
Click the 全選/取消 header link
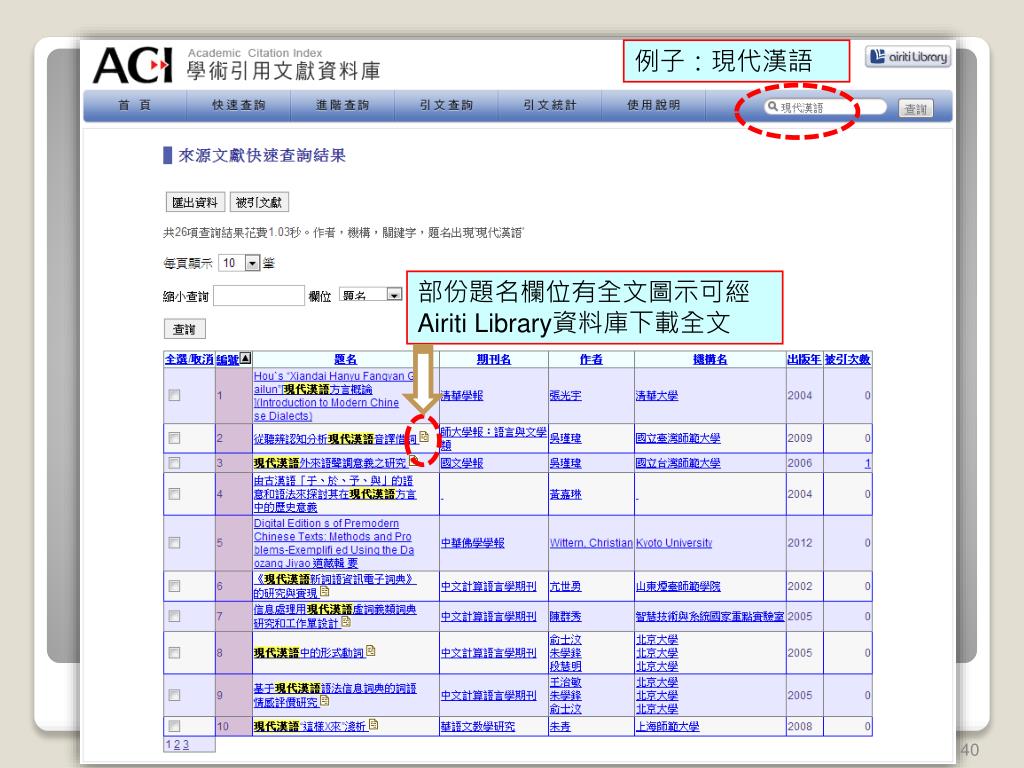189,359
